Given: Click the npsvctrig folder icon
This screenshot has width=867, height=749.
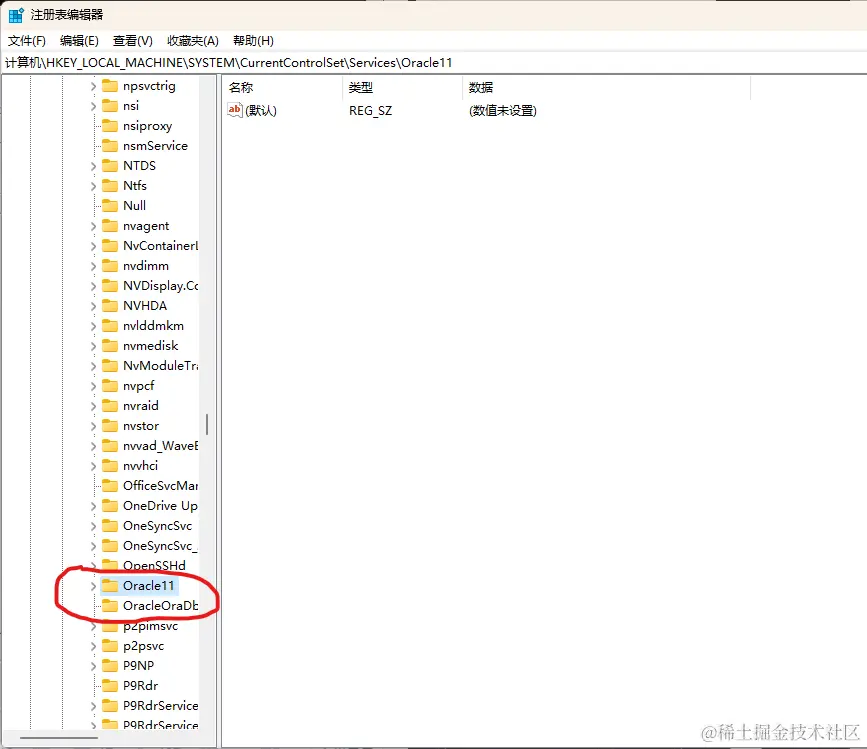Looking at the screenshot, I should [110, 86].
